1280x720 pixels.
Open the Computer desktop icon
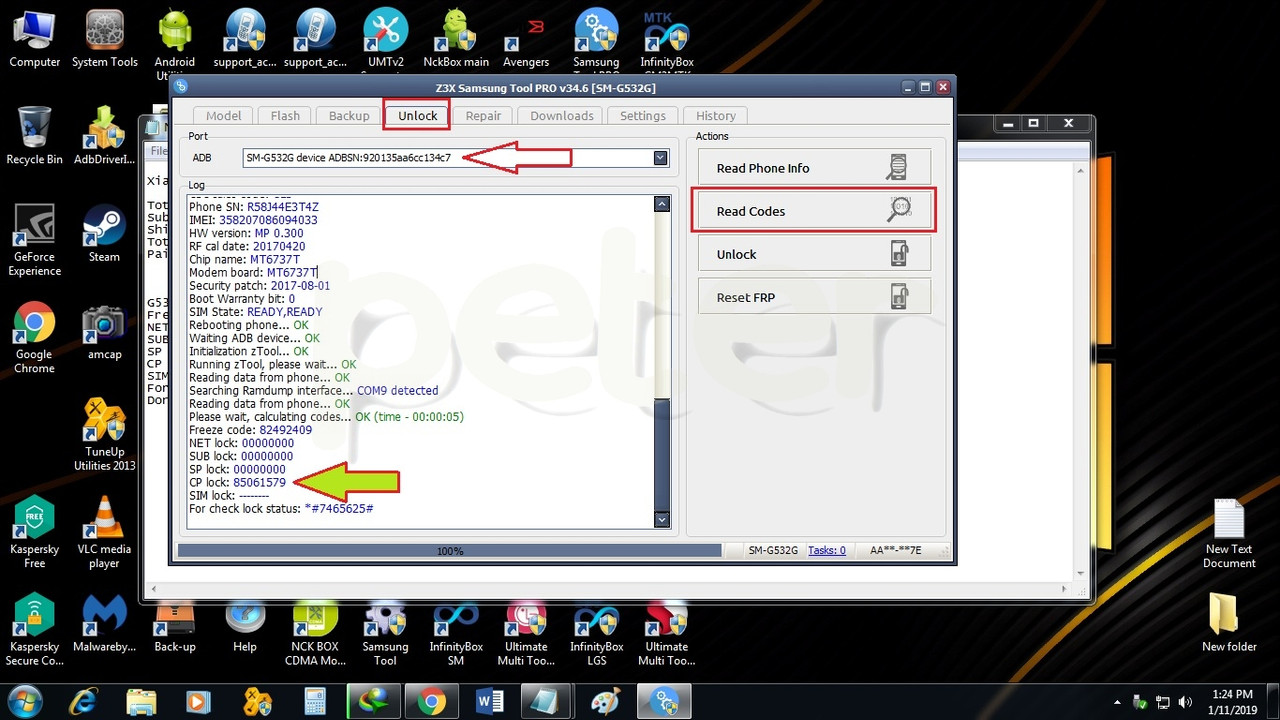[34, 38]
